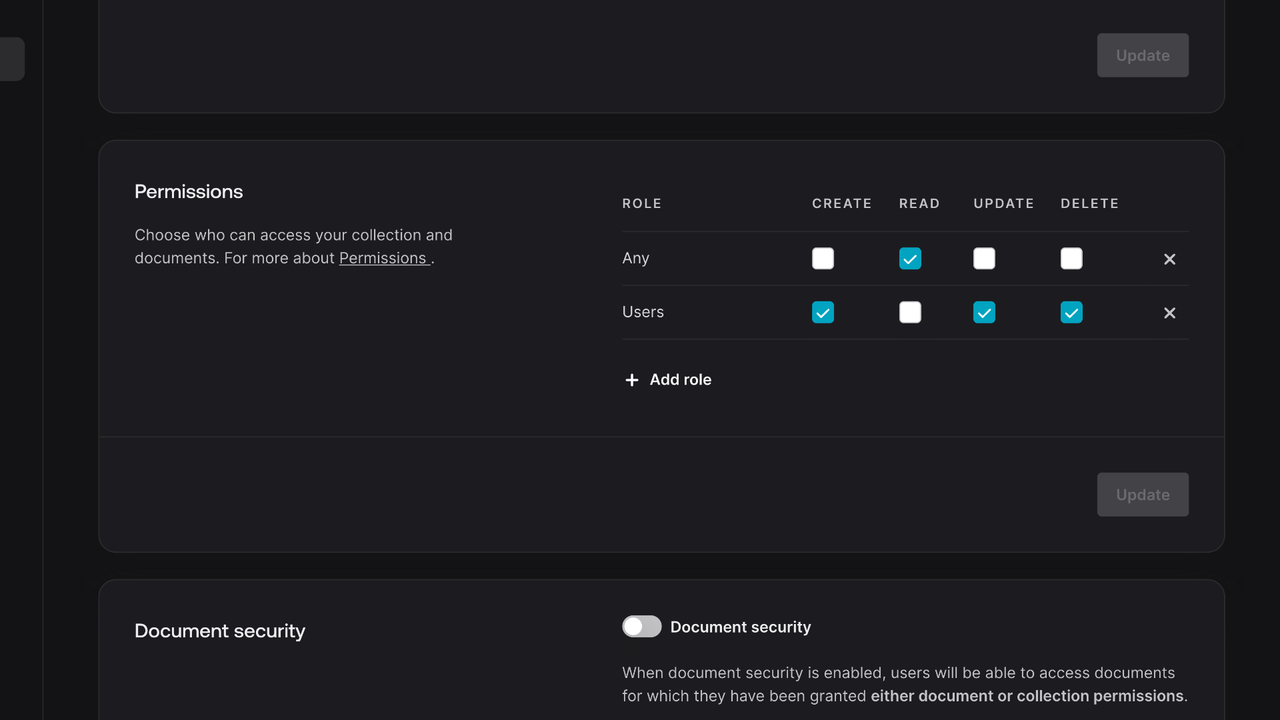
Task: Click Update button in the top card
Action: point(1143,55)
